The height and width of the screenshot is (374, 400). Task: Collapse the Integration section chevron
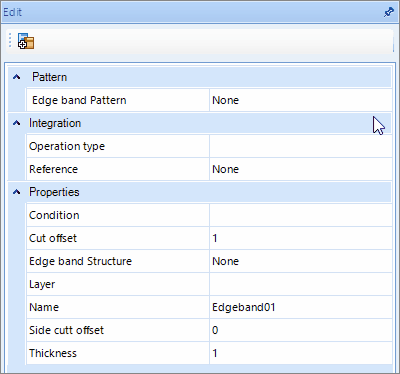[16, 123]
